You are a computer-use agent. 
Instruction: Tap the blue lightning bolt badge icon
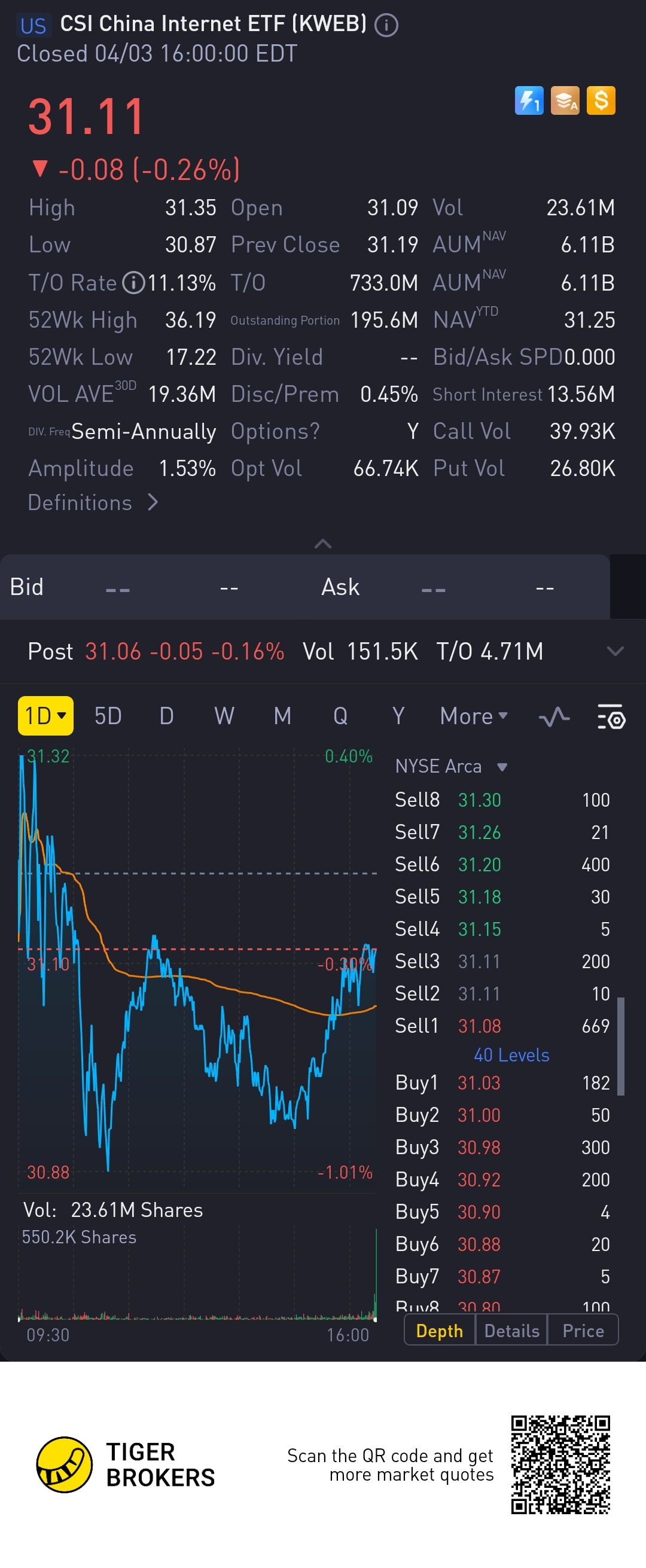(529, 100)
